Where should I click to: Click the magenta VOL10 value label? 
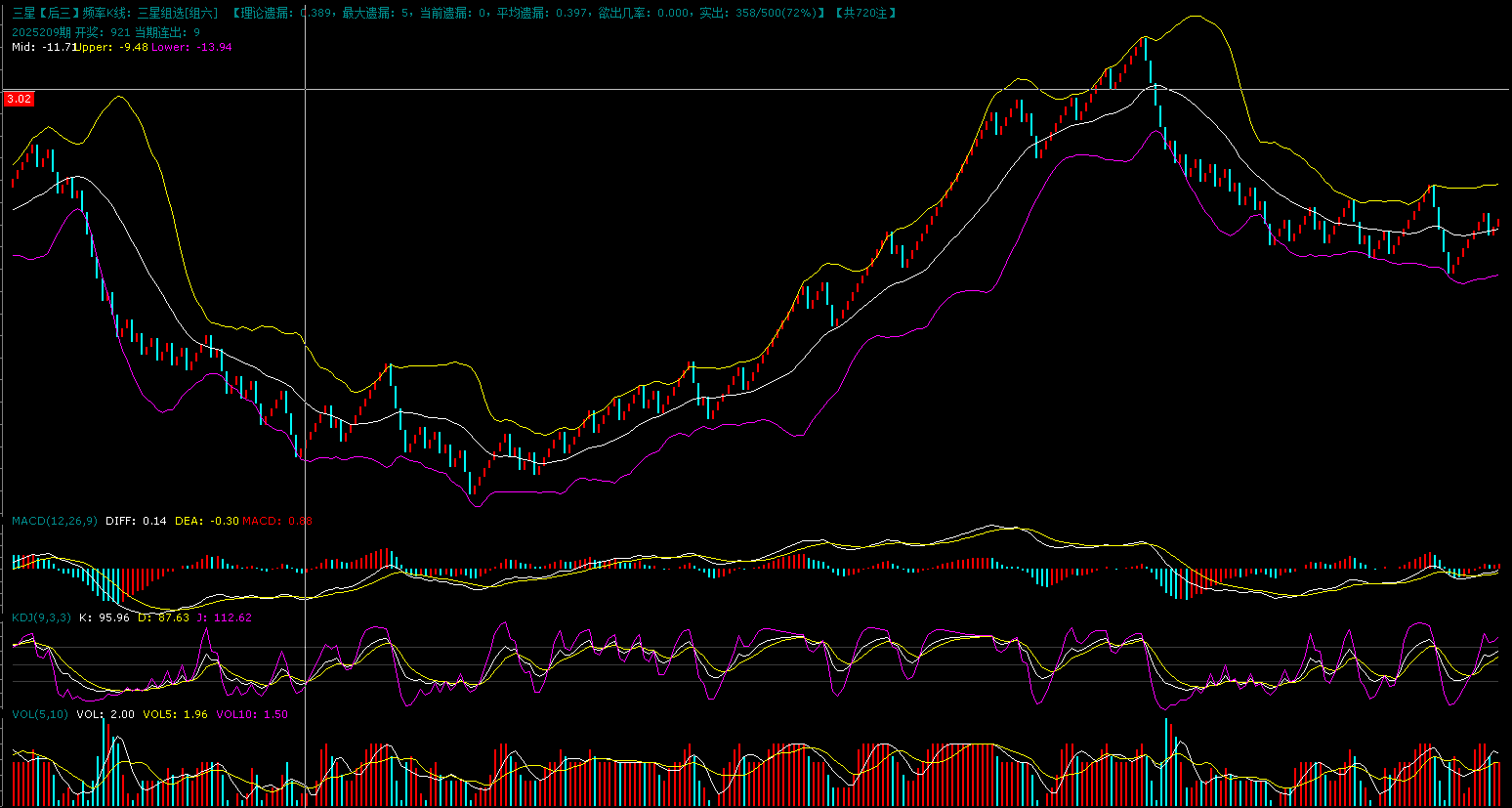click(252, 714)
